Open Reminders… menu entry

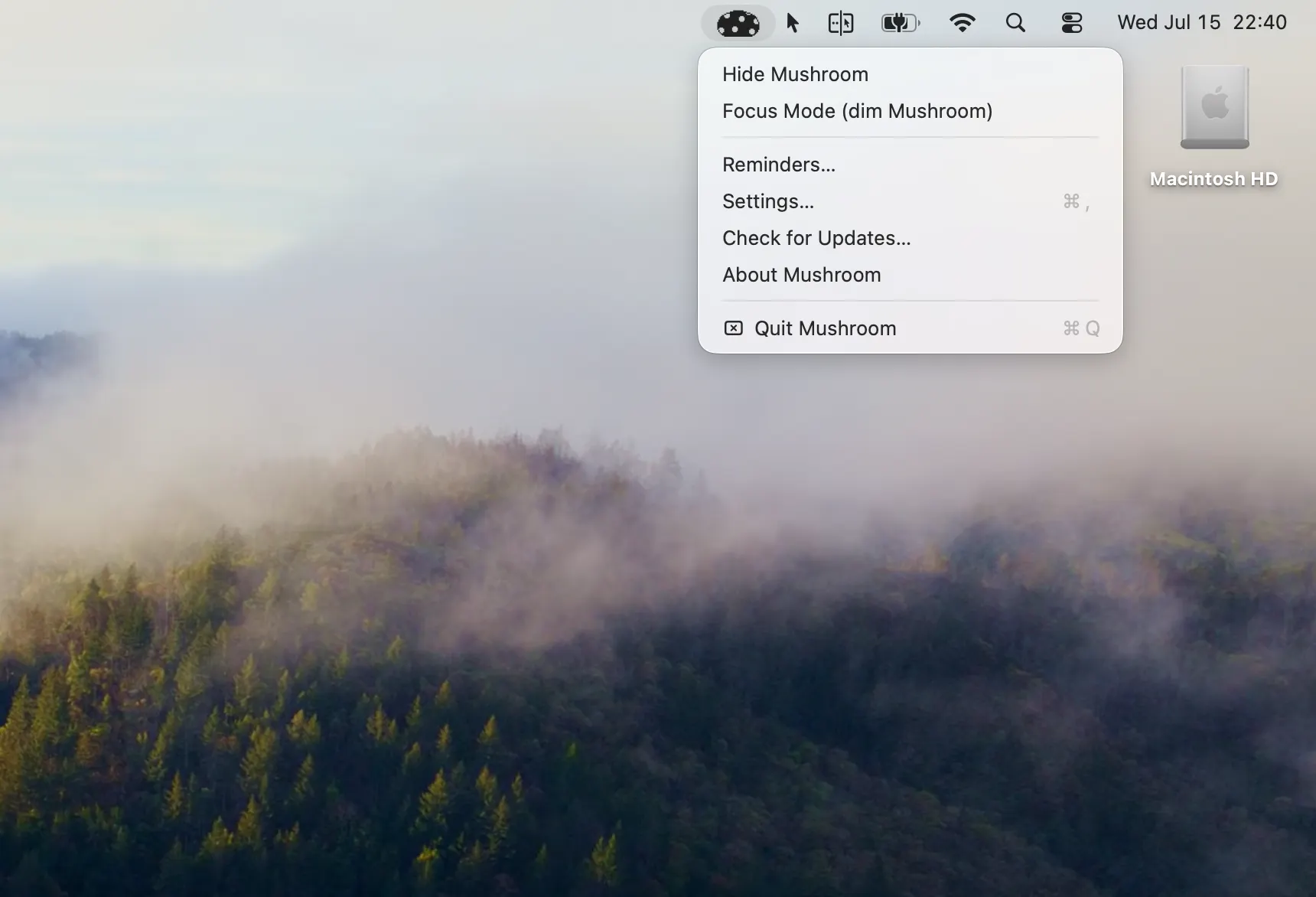(910, 165)
